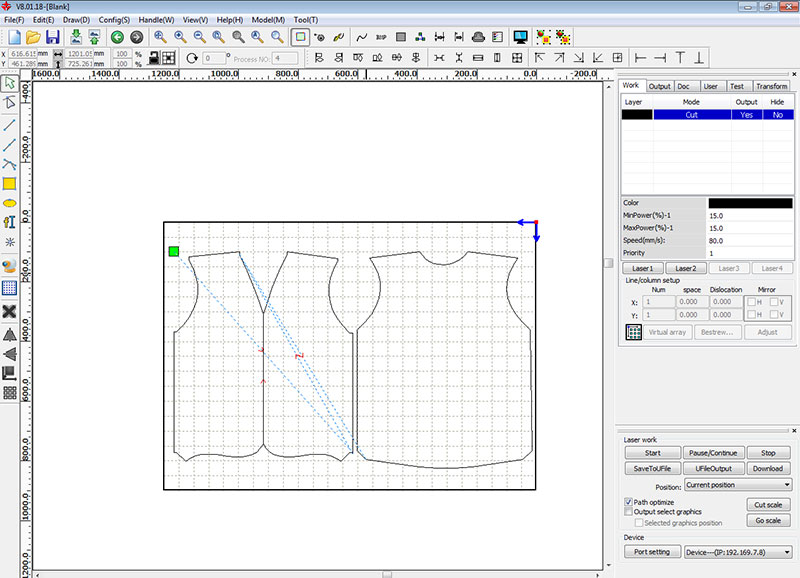Screen dimensions: 800x578
Task: Save the file using the floppy disk icon
Action: point(53,37)
